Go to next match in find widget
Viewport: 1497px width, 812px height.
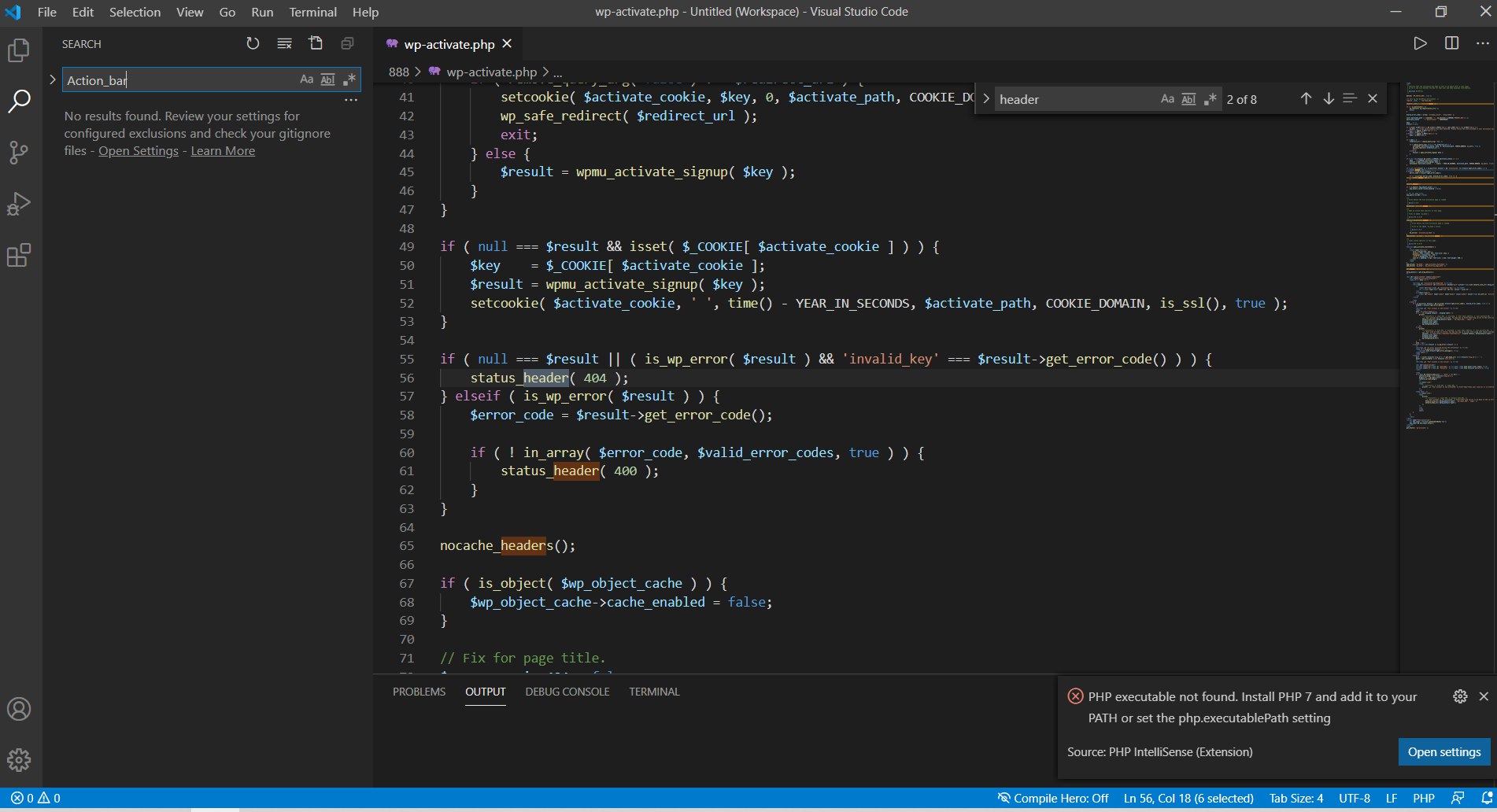click(1329, 98)
